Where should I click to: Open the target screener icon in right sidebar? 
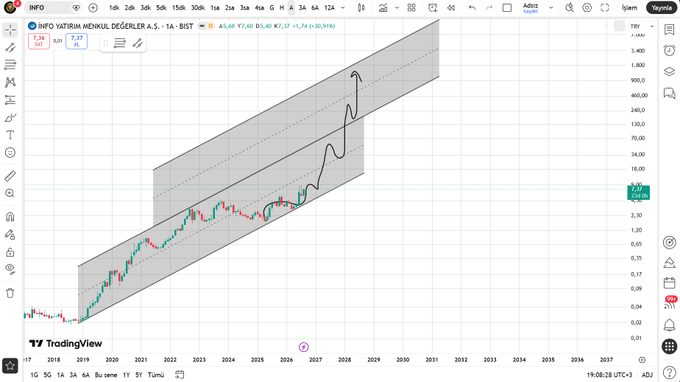point(669,242)
